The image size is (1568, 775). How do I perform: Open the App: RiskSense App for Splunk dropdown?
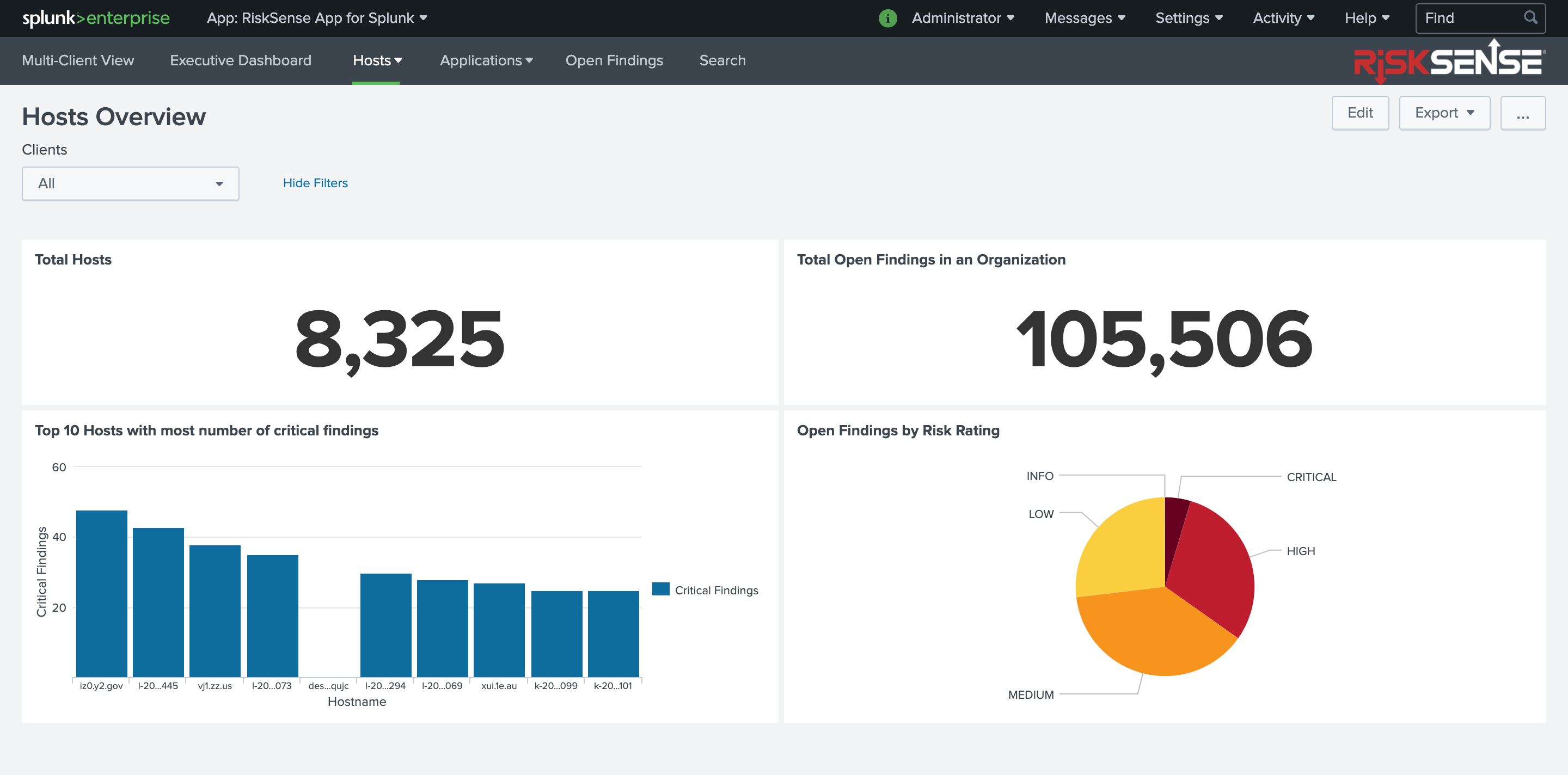(316, 19)
